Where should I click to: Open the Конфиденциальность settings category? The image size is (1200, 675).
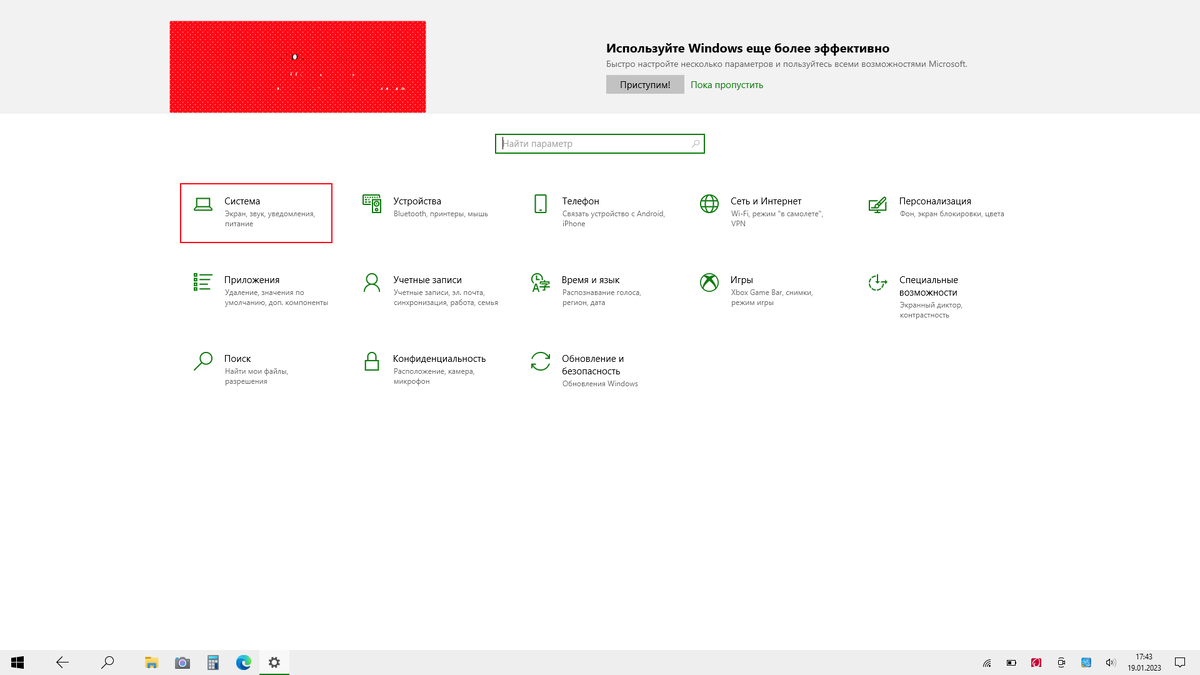tap(425, 369)
